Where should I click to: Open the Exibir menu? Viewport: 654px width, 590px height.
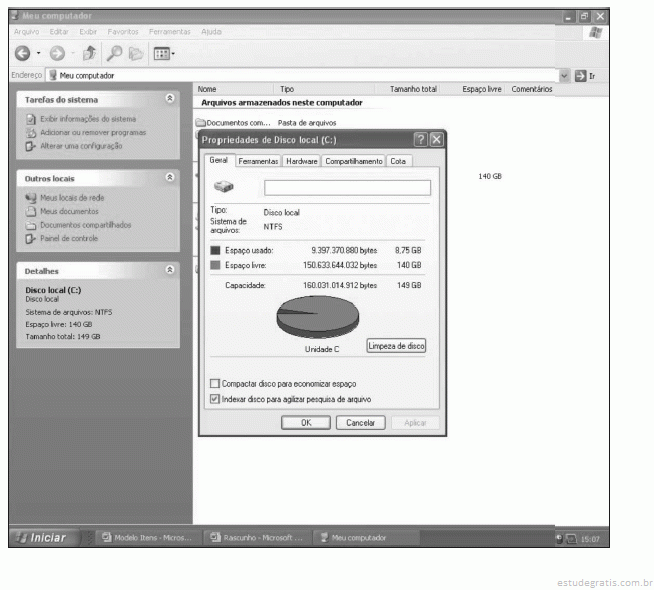coord(88,32)
